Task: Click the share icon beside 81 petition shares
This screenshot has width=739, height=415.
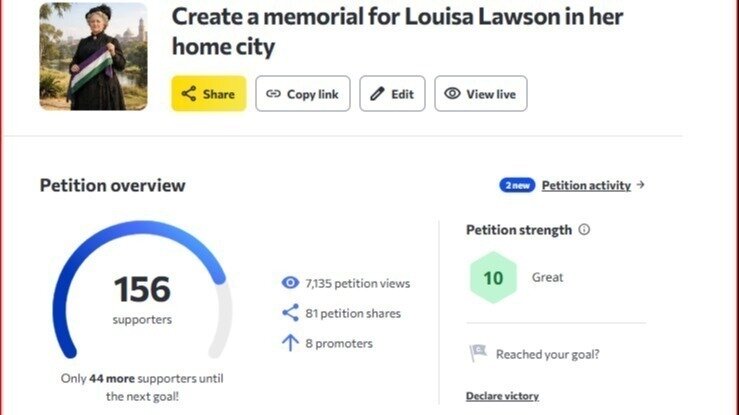Action: pos(290,313)
